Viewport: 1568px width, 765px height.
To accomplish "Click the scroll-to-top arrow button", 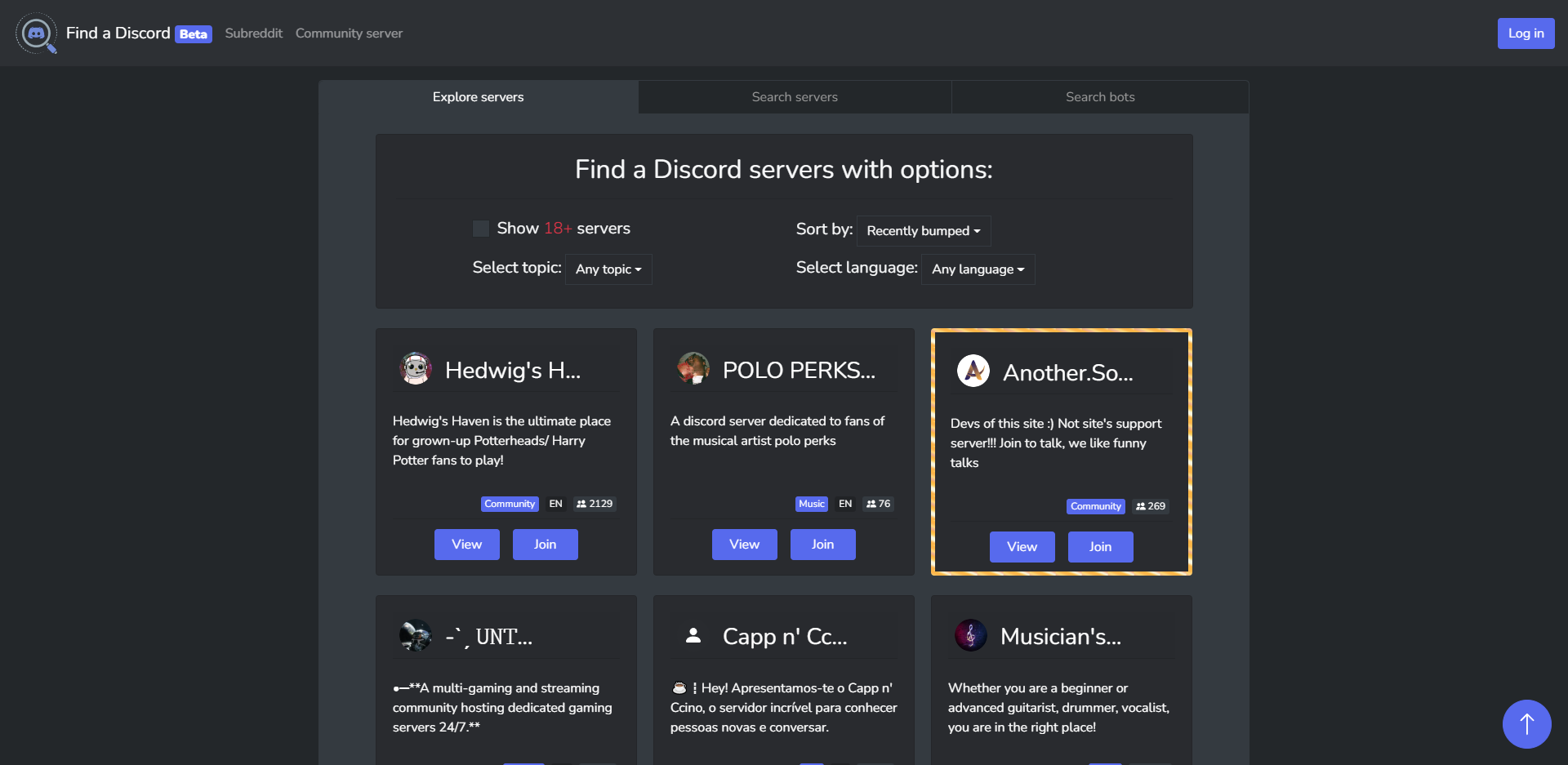I will [x=1526, y=723].
